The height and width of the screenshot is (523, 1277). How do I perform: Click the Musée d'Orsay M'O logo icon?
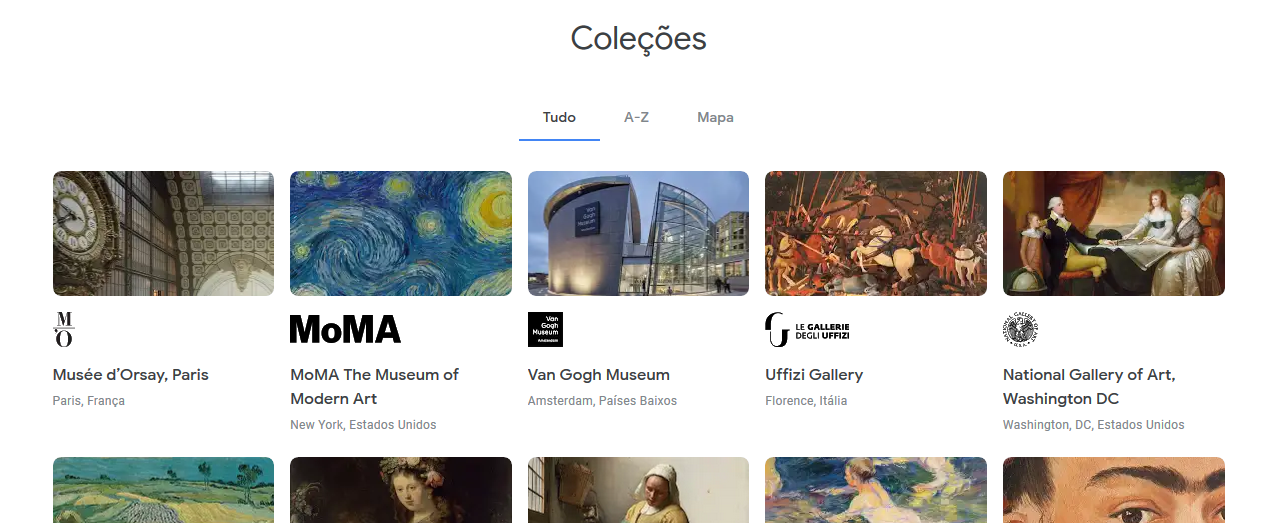[64, 329]
